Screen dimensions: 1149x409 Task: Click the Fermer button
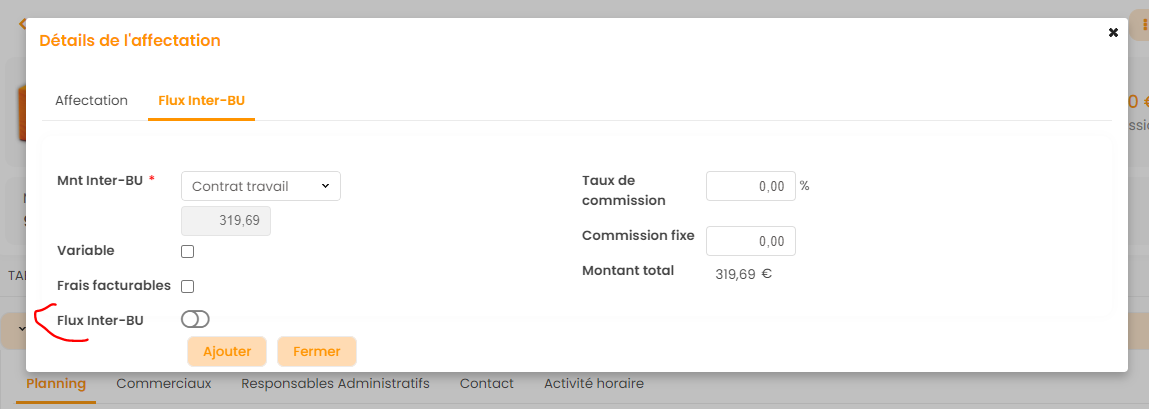pos(316,352)
